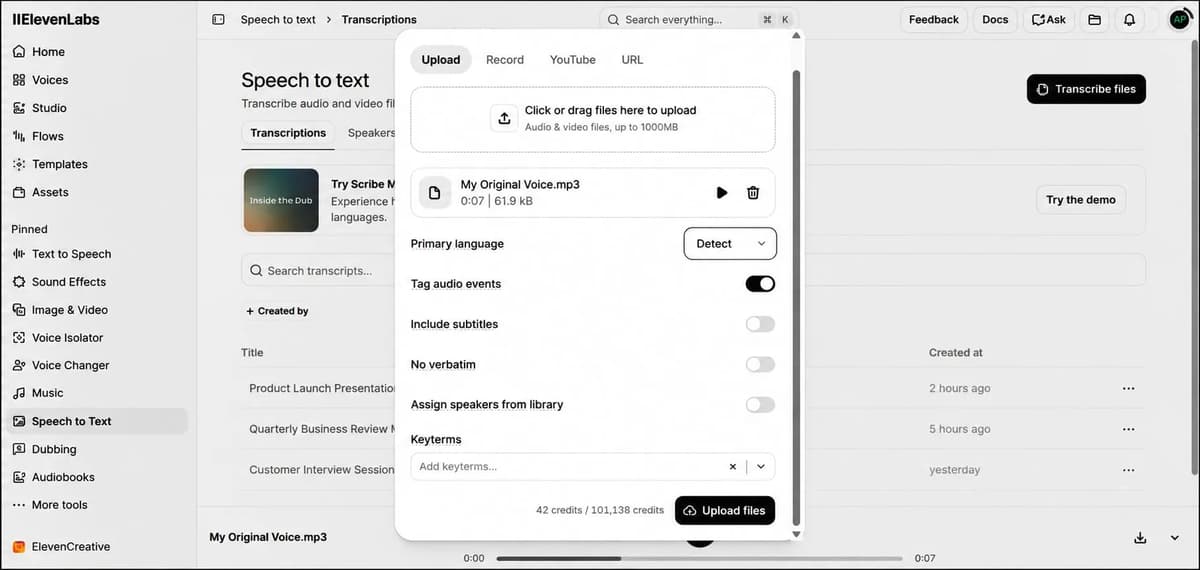Open the Music tool

tap(47, 393)
